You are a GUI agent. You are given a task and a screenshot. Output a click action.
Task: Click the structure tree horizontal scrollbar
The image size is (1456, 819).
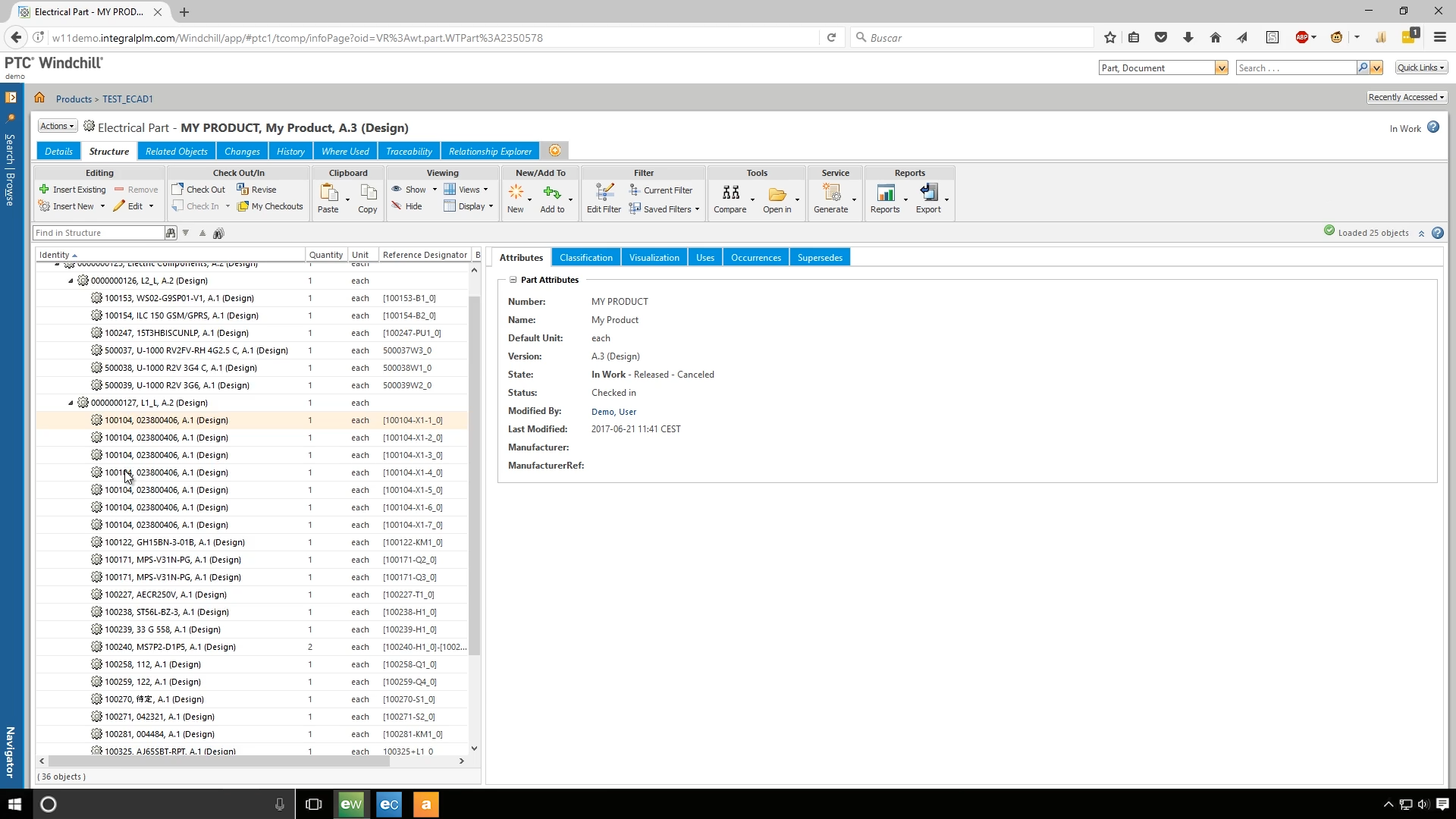point(219,761)
